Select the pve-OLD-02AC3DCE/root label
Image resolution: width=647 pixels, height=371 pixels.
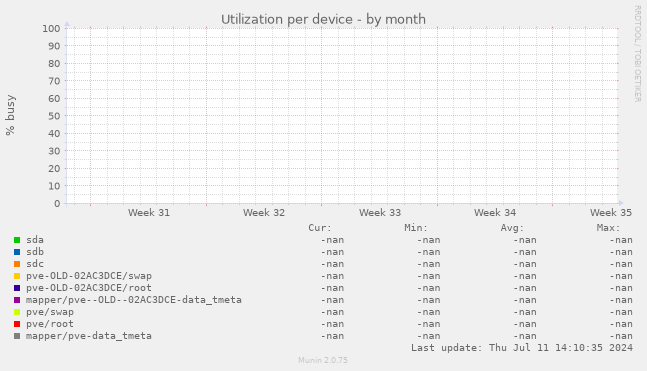pyautogui.click(x=89, y=288)
